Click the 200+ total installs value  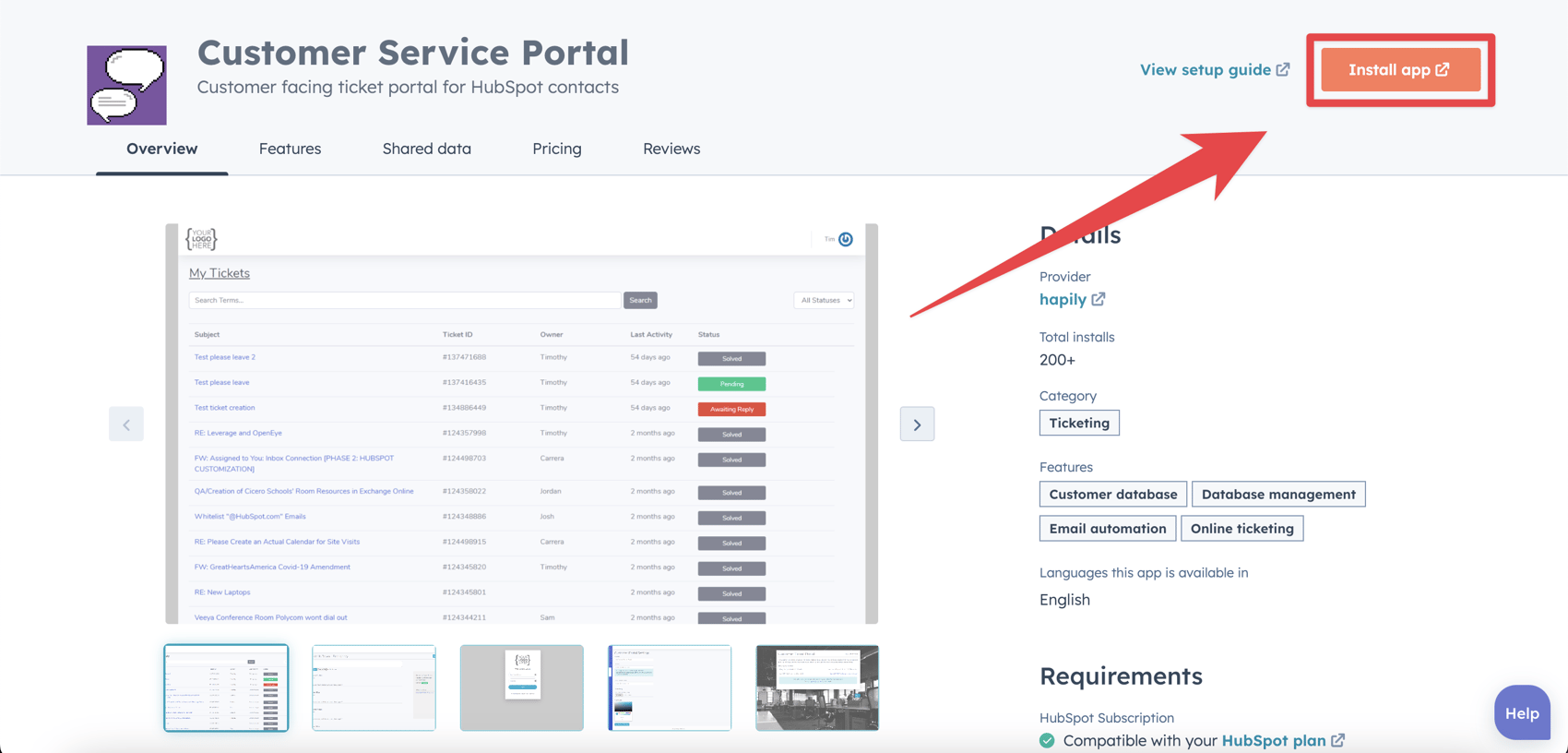[x=1057, y=360]
